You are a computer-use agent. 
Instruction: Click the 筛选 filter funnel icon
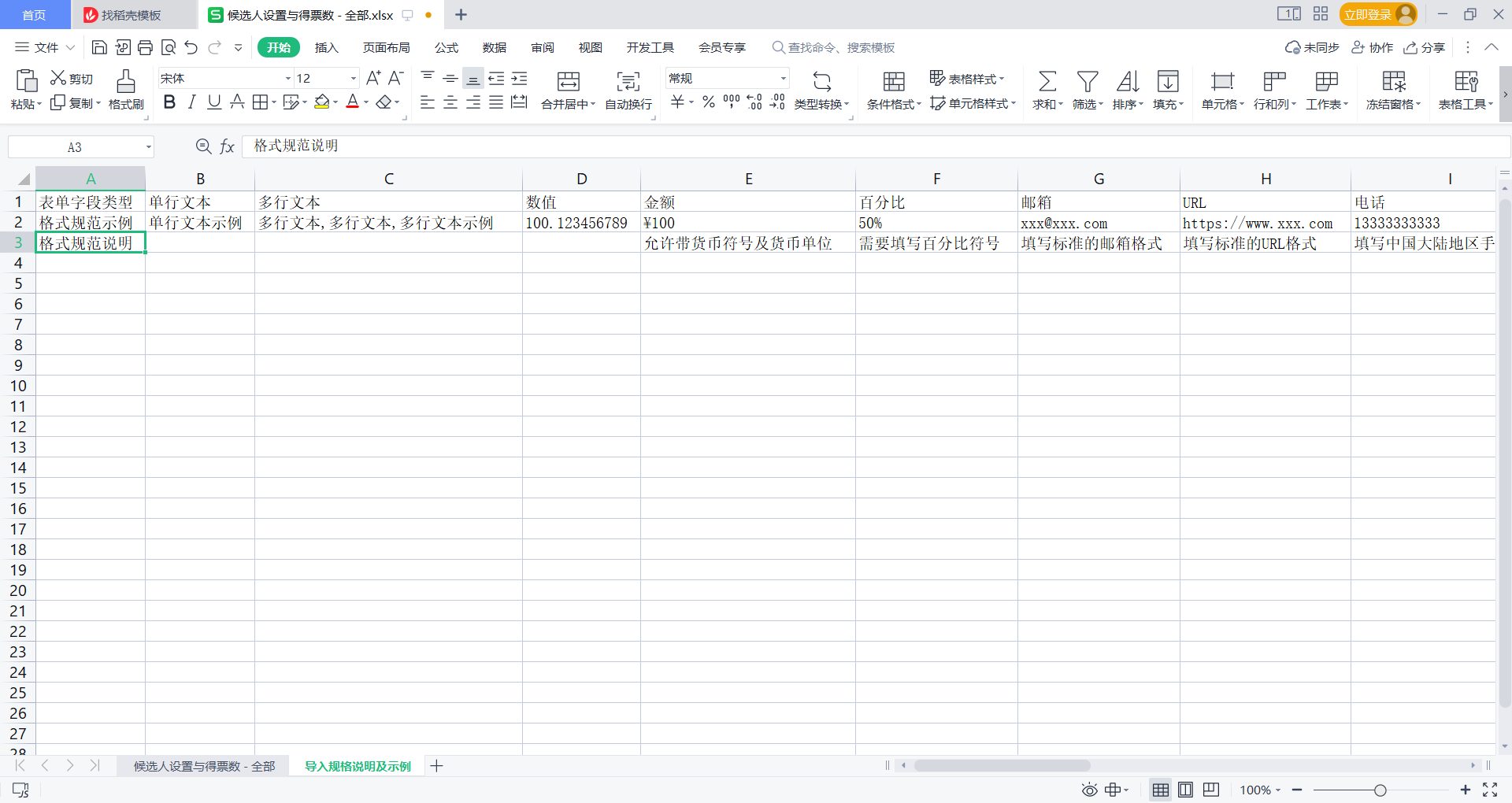(x=1088, y=81)
